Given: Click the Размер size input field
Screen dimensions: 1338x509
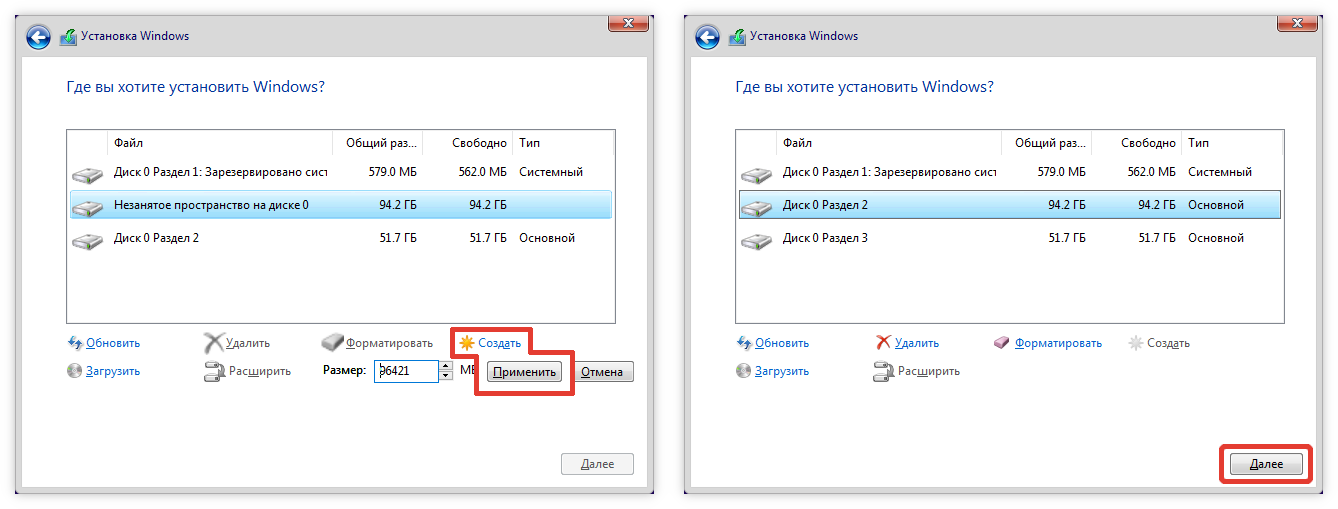Looking at the screenshot, I should 406,371.
